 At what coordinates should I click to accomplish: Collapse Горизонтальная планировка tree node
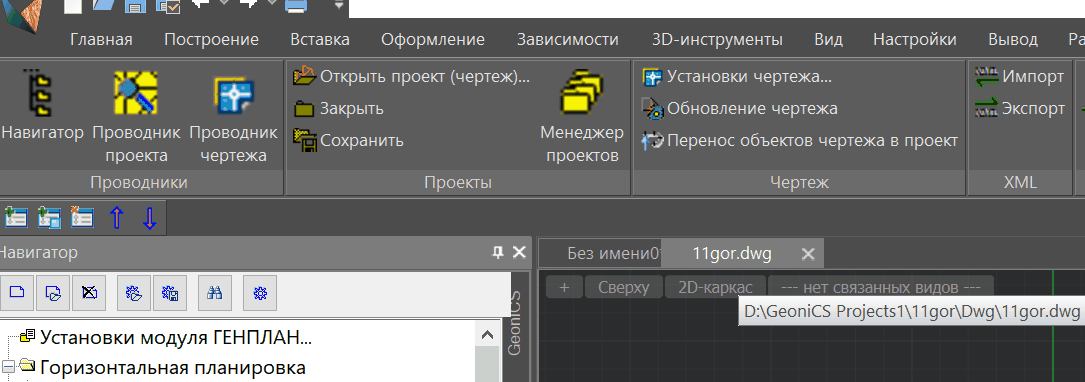tap(8, 366)
